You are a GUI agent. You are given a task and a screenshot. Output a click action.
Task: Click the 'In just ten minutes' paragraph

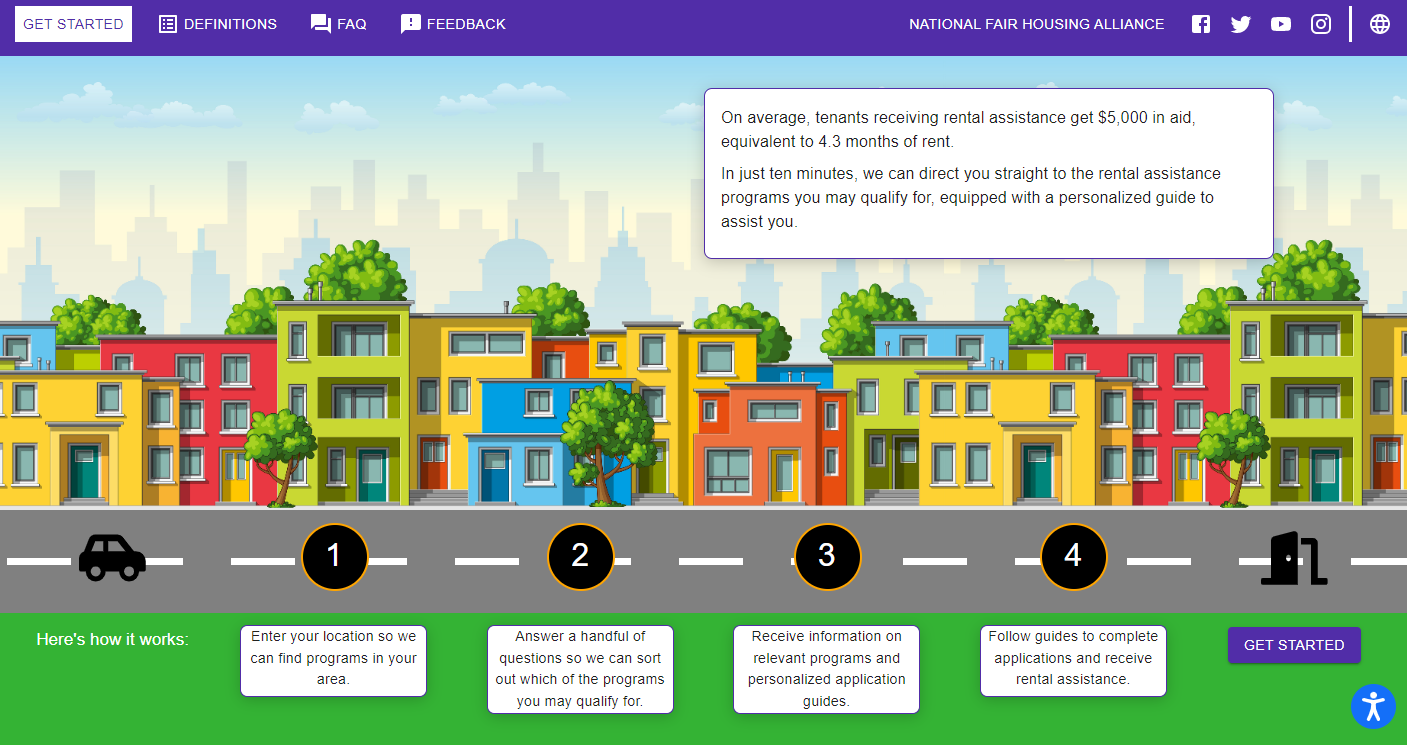[x=971, y=197]
